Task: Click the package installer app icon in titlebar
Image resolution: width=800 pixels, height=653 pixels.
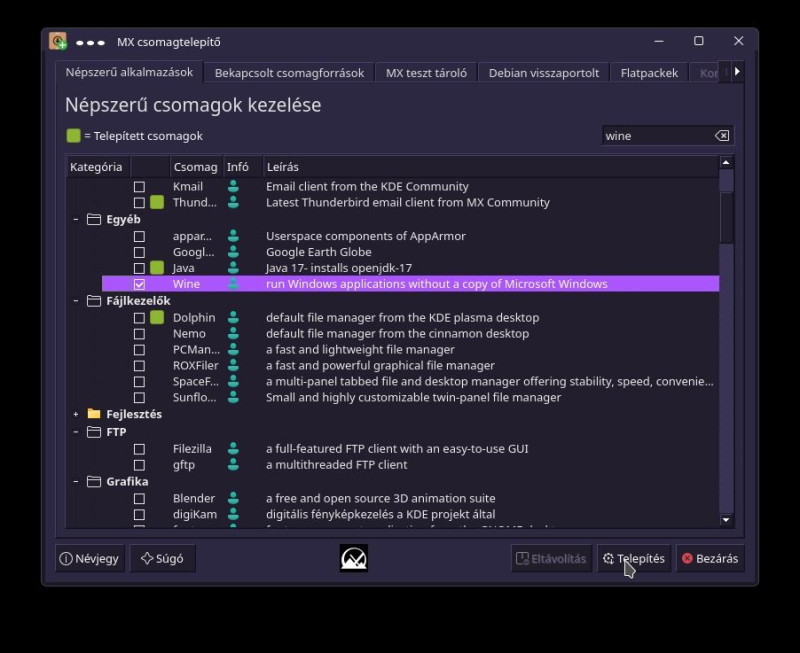Action: tap(58, 41)
